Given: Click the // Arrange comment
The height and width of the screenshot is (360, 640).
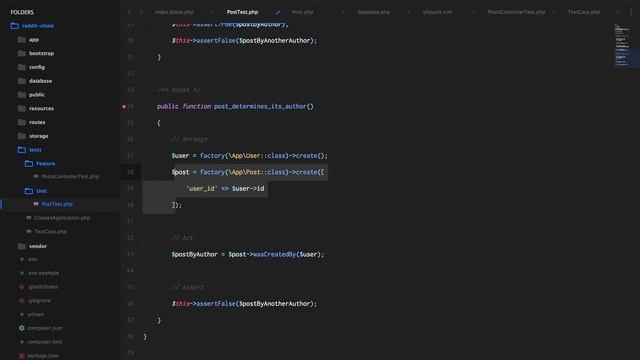Looking at the screenshot, I should pyautogui.click(x=189, y=139).
